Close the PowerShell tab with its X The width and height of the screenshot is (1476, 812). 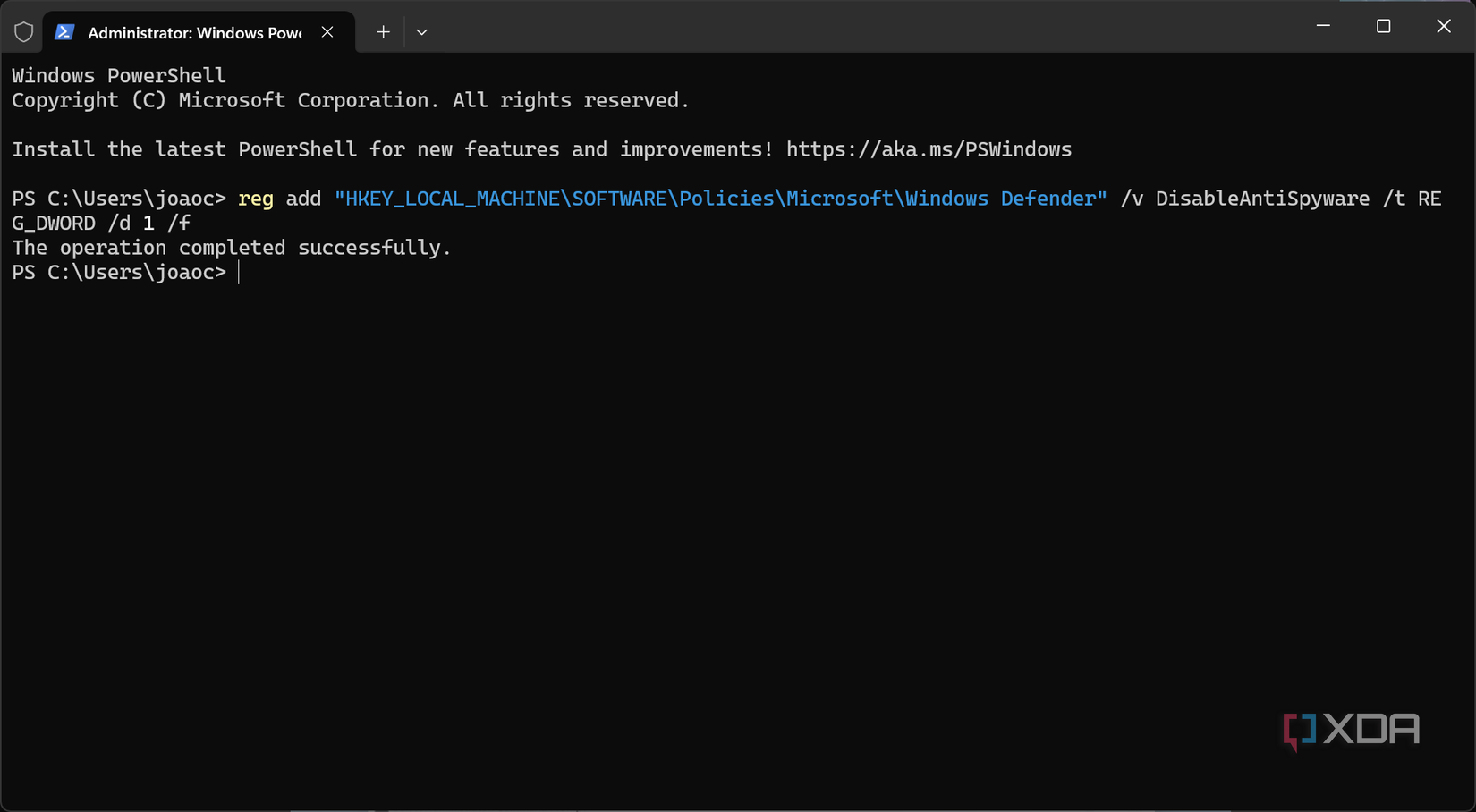(x=327, y=31)
